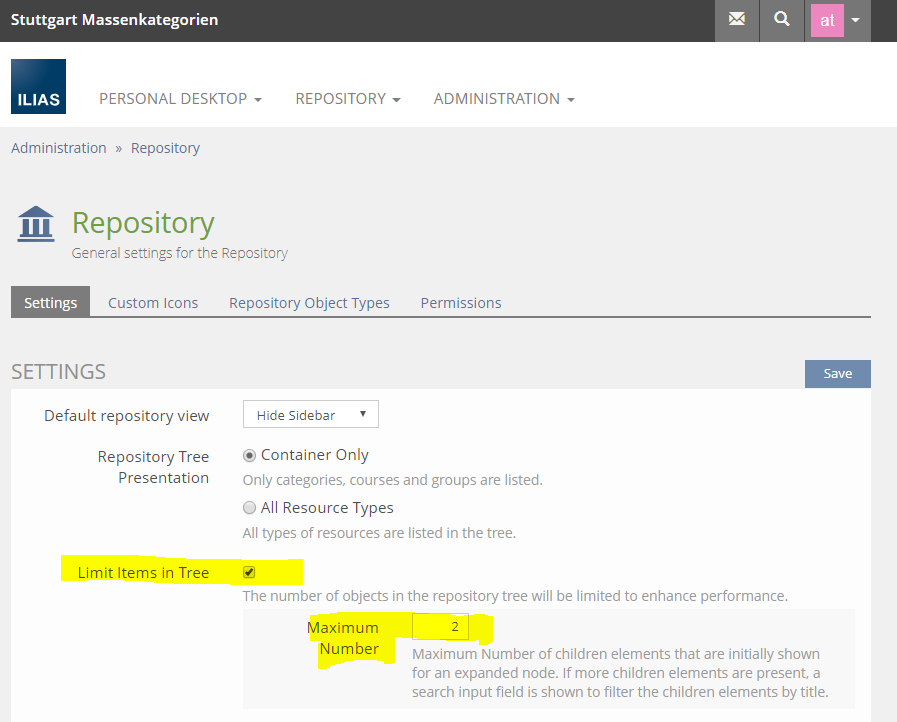Expand the Repository main menu
This screenshot has width=897, height=722.
pyautogui.click(x=347, y=99)
